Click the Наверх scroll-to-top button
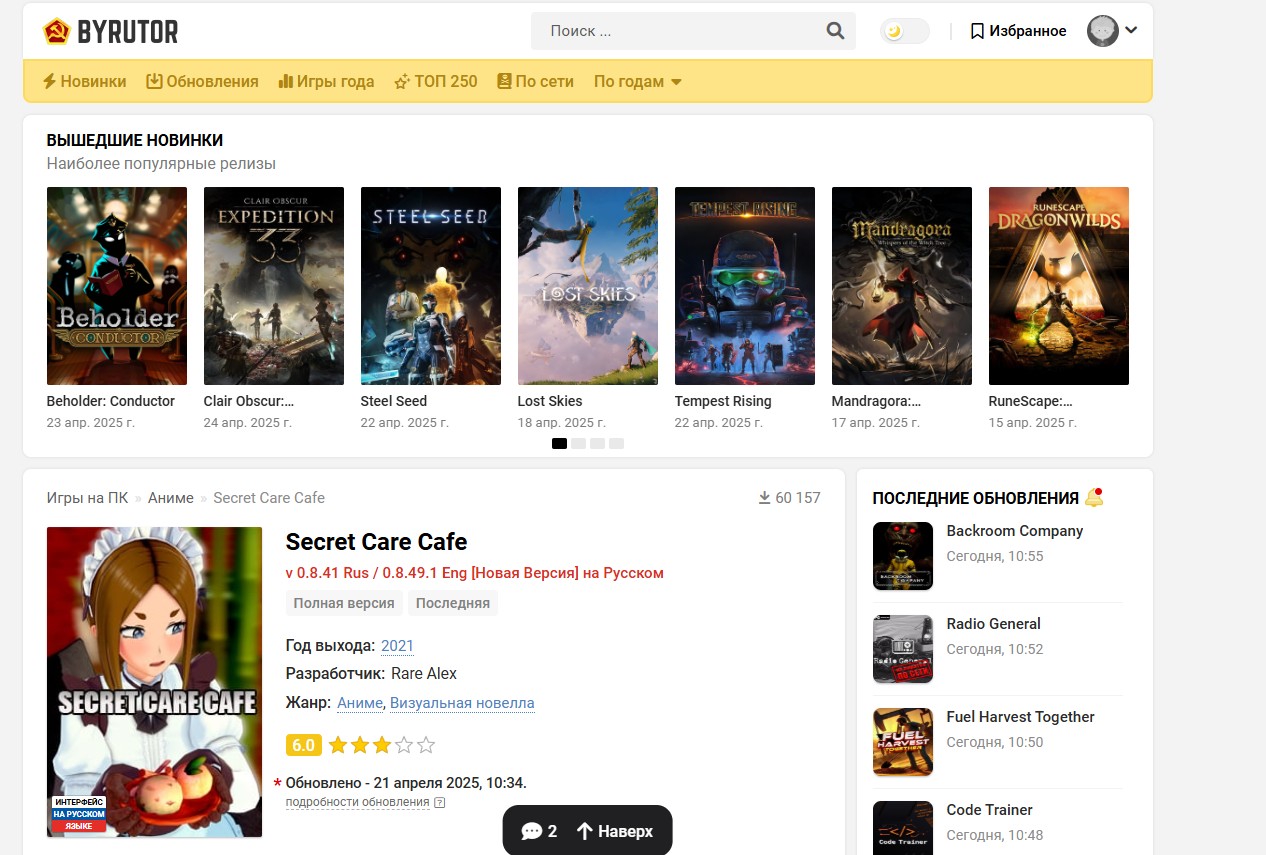 (x=615, y=831)
